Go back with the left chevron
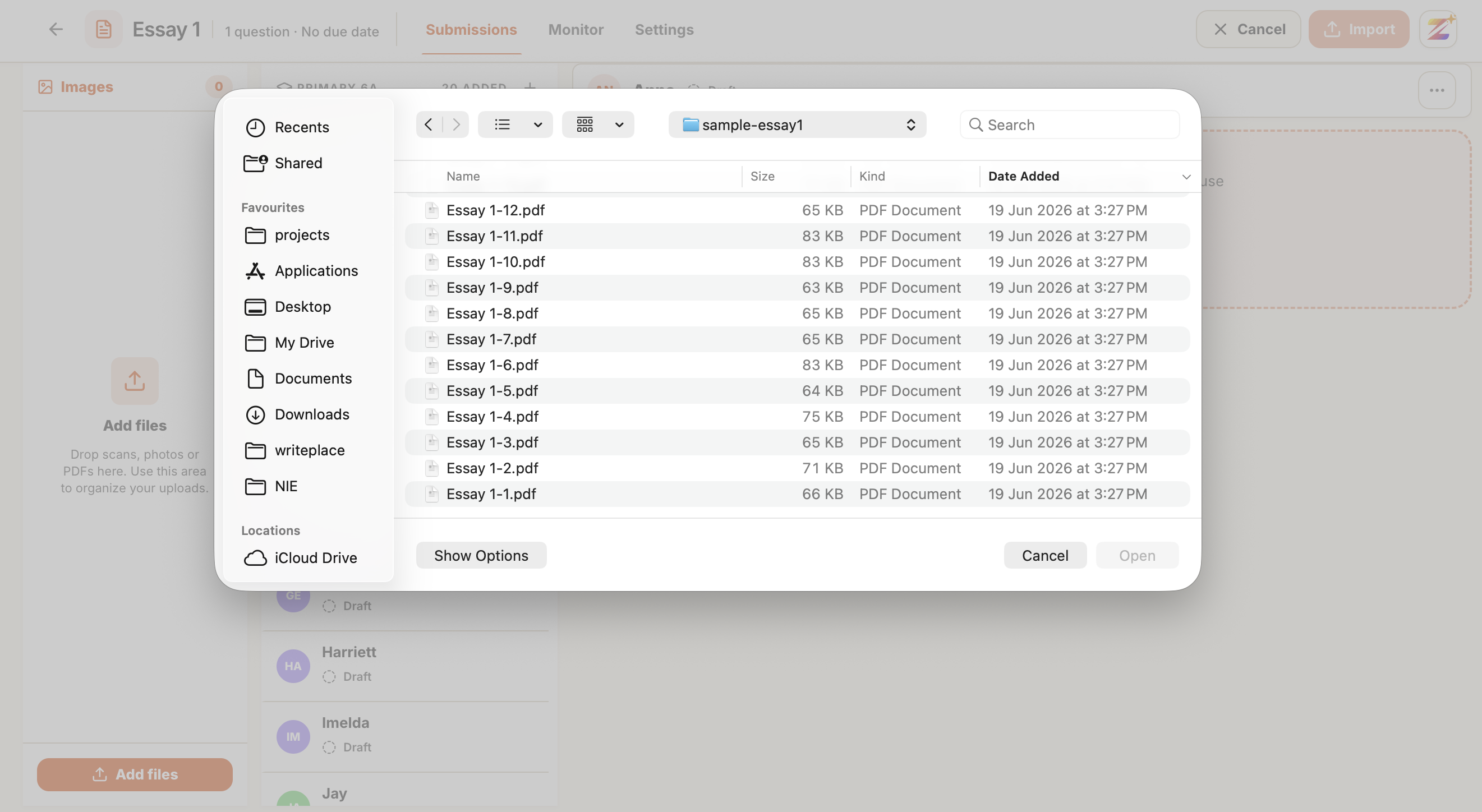Viewport: 1482px width, 812px height. tap(429, 125)
